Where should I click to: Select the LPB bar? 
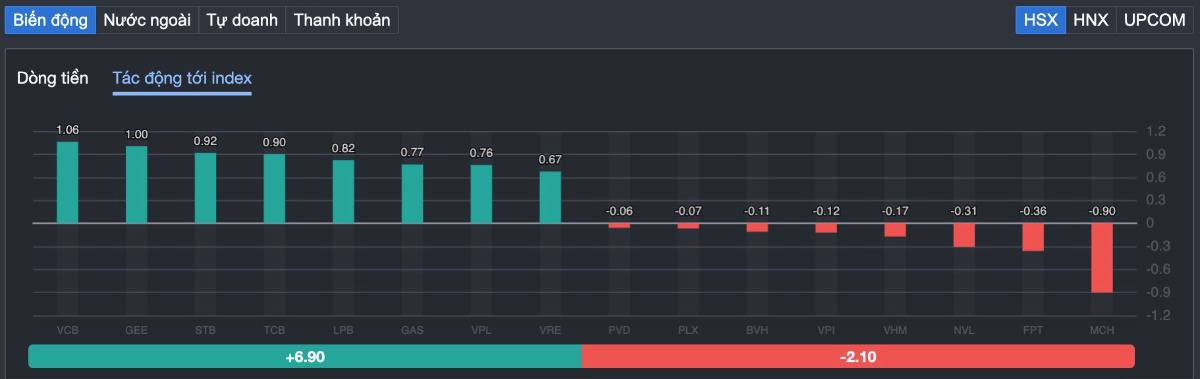(343, 191)
